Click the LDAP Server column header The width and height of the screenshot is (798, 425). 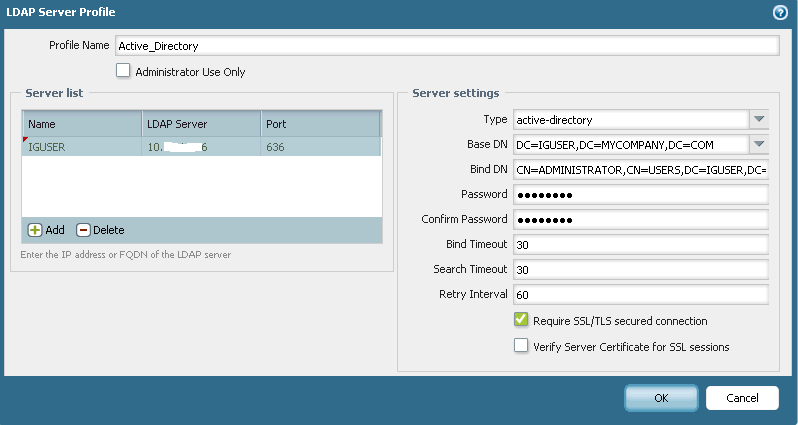click(200, 124)
